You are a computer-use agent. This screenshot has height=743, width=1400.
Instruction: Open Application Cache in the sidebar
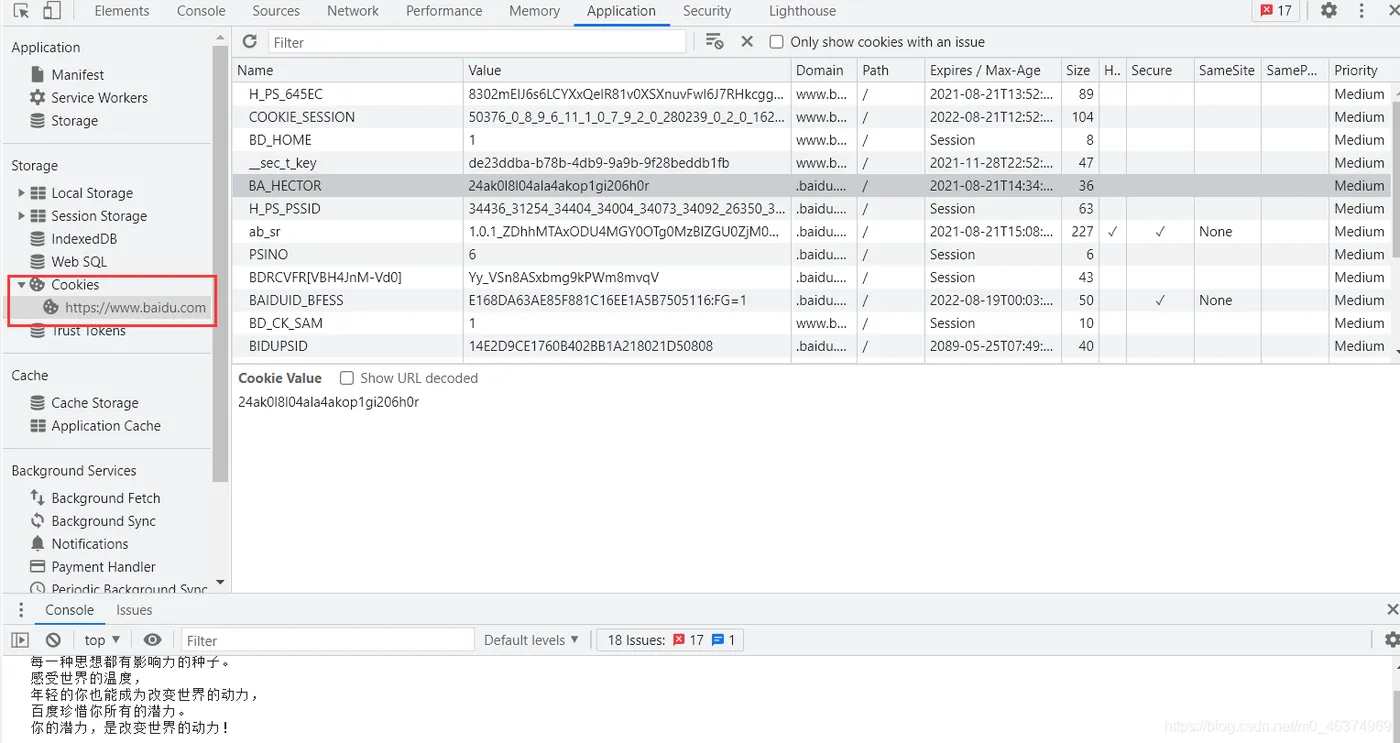pos(106,425)
